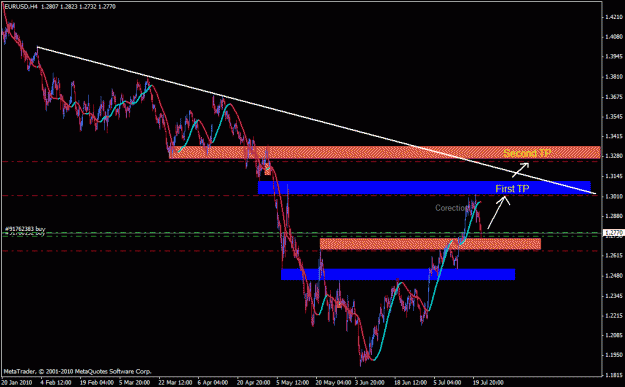Click the 1.2215 price scale value
Image resolution: width=625 pixels, height=387 pixels.
point(614,315)
